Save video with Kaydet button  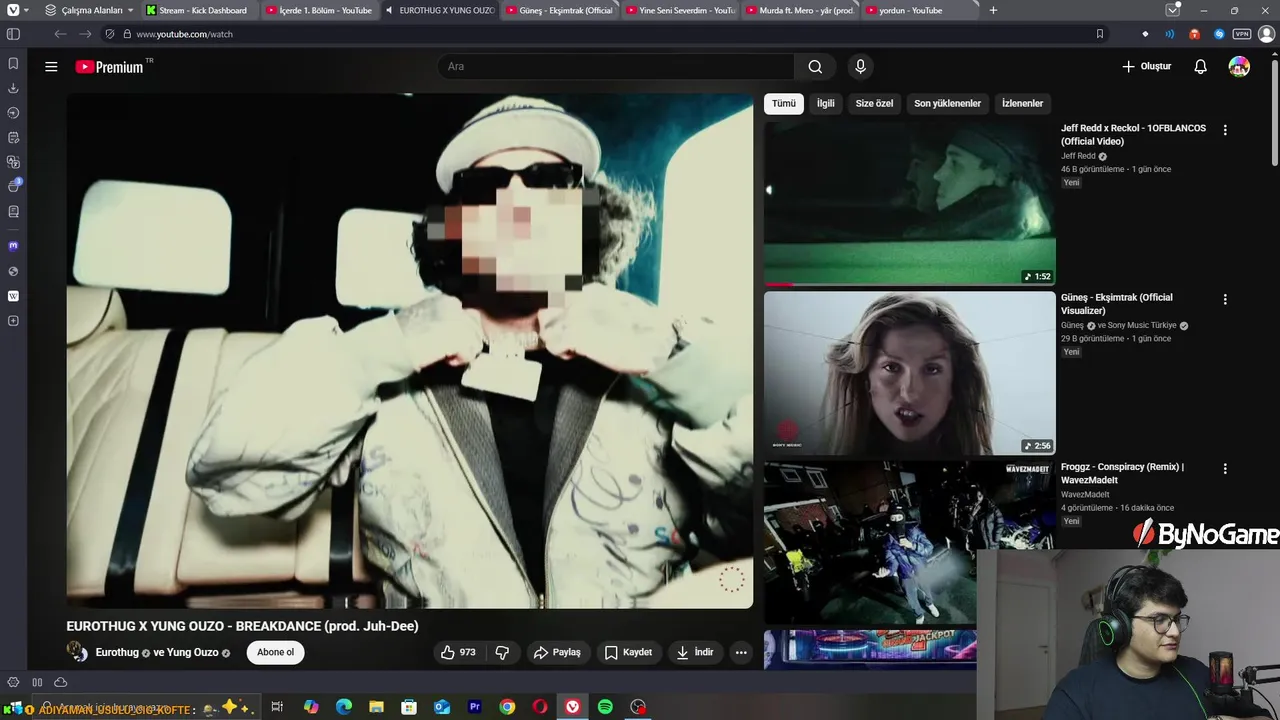coord(628,652)
